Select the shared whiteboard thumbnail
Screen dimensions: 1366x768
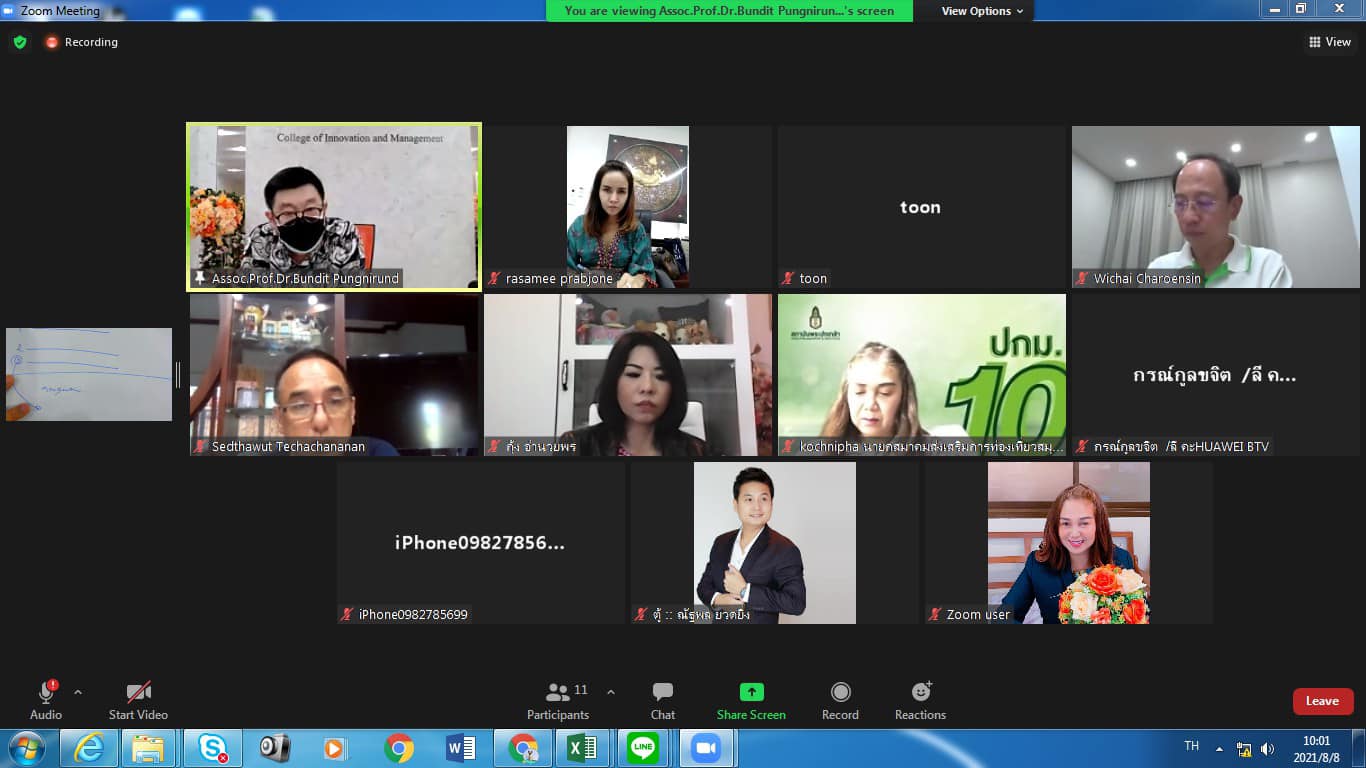pyautogui.click(x=89, y=374)
